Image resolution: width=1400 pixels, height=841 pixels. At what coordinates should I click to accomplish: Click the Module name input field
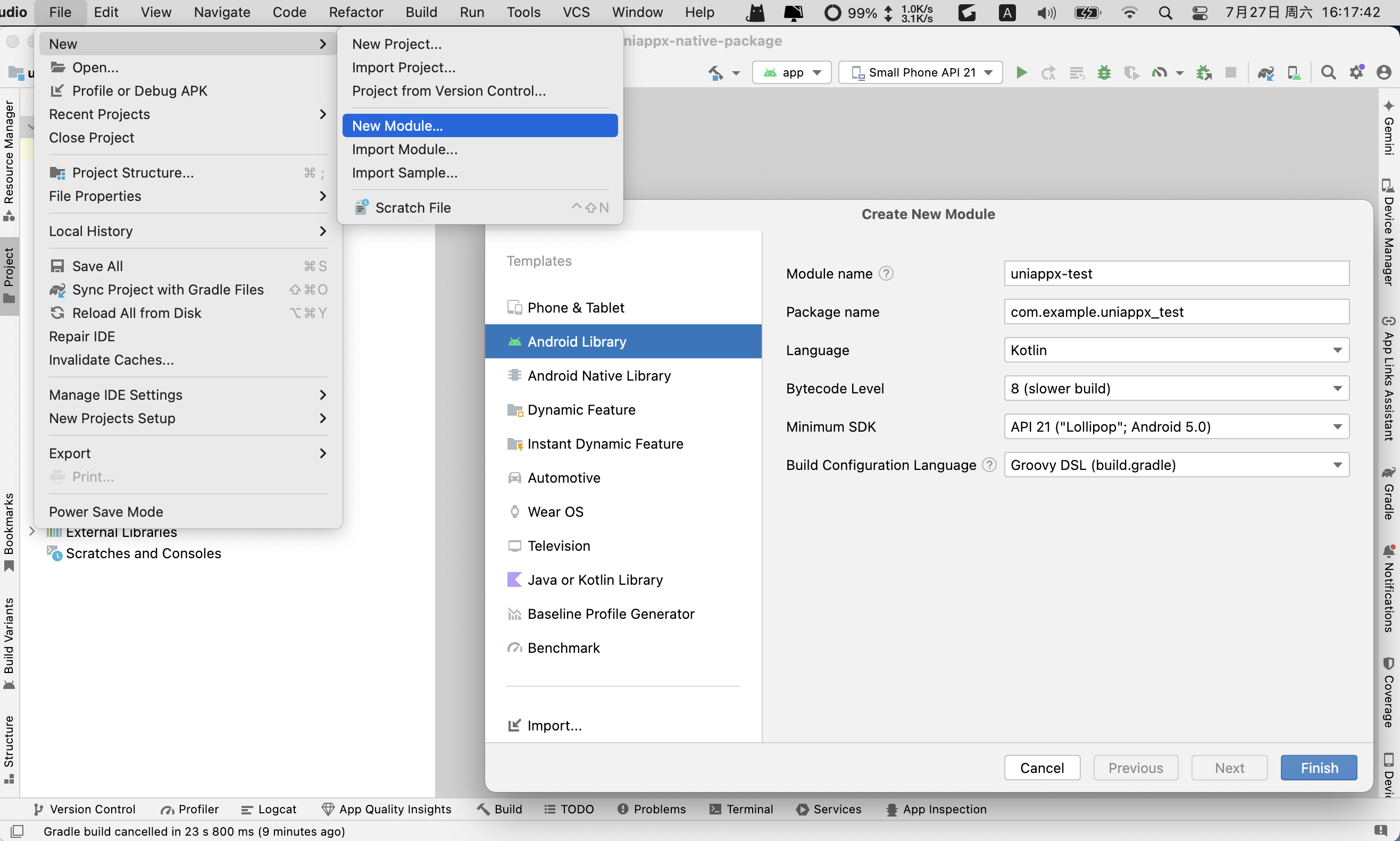[x=1176, y=274]
